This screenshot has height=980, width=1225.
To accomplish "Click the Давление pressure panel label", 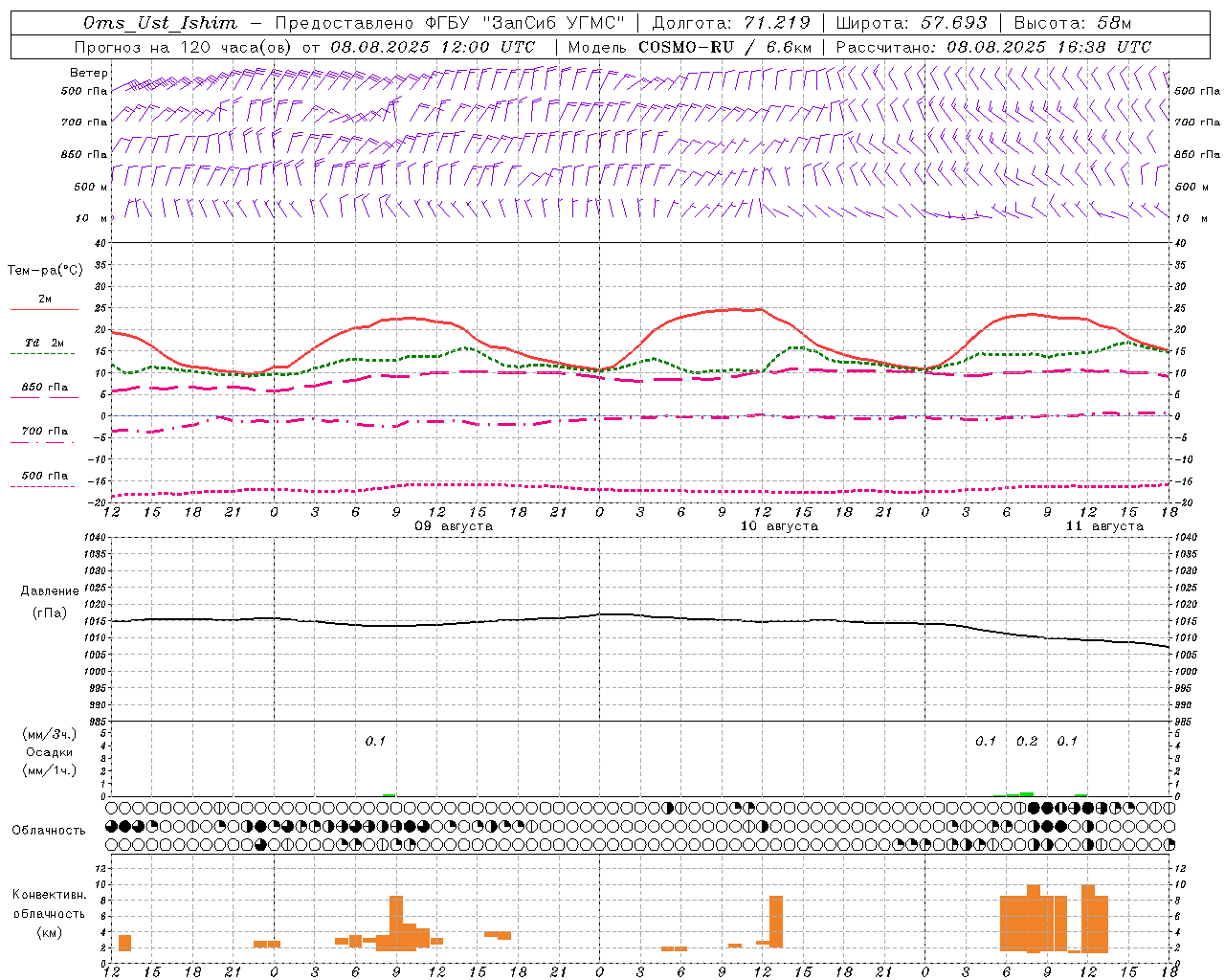I will tap(50, 591).
